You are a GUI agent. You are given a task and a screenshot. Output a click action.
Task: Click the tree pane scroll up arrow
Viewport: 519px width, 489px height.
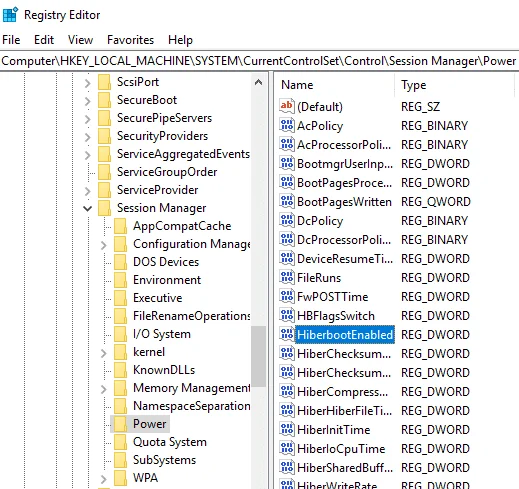258,82
